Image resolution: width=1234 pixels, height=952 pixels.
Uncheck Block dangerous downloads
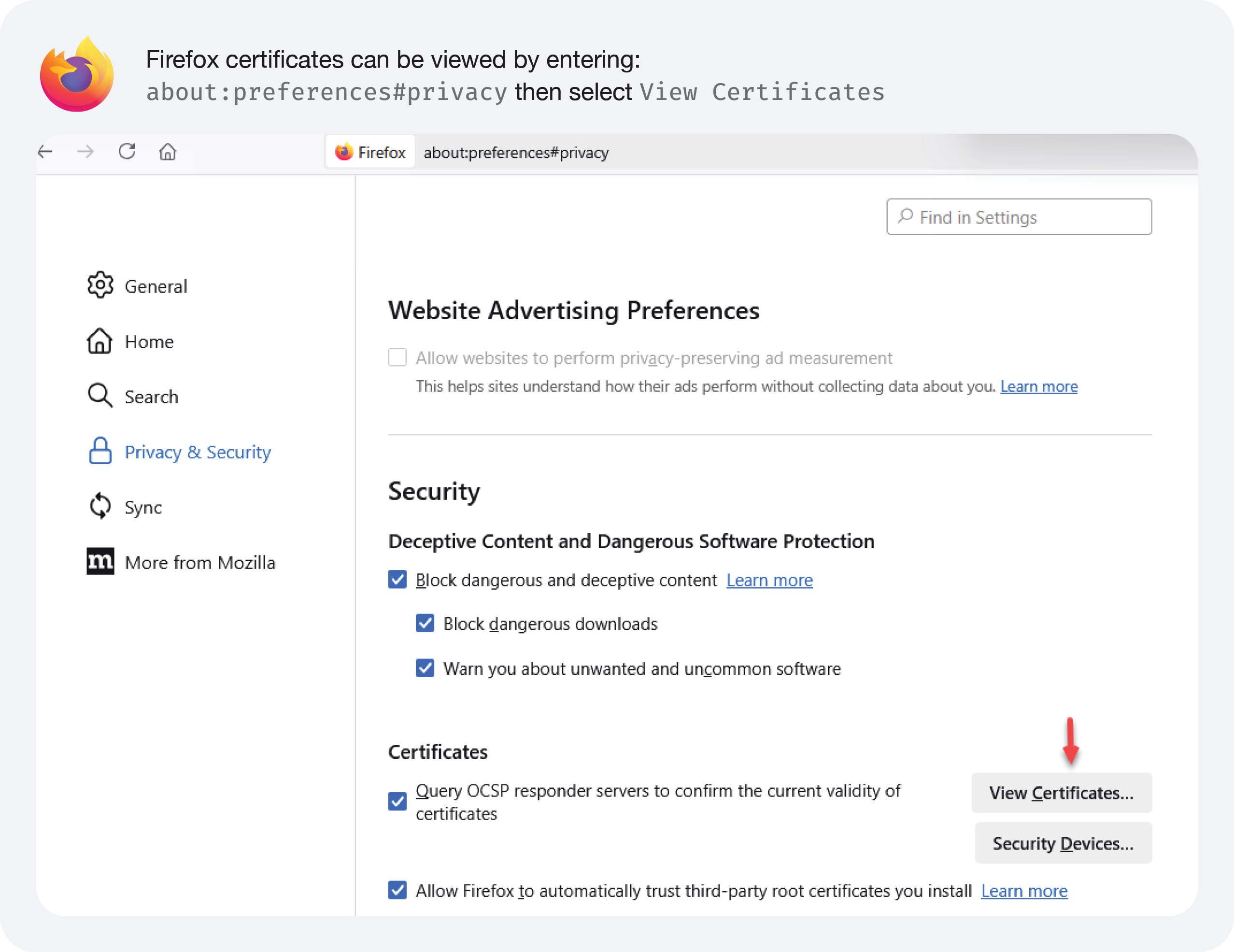[425, 623]
